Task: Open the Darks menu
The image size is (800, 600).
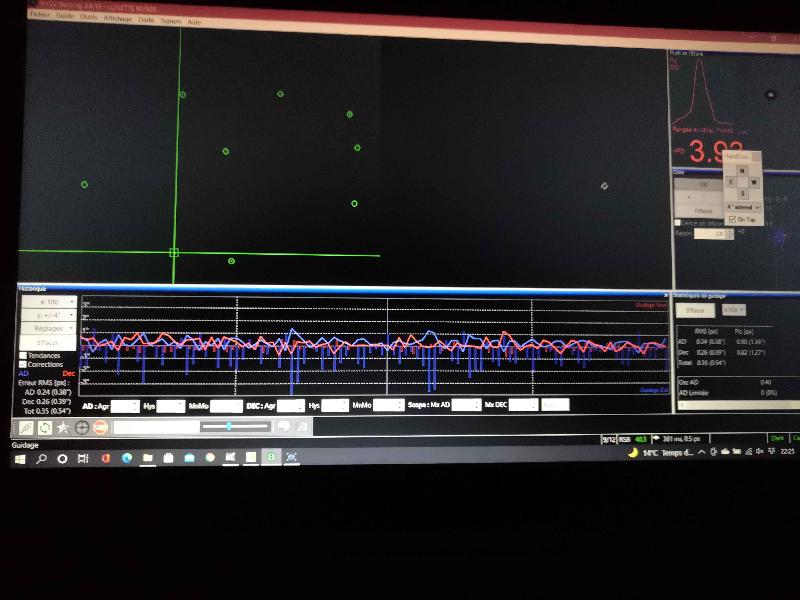Action: coord(146,20)
